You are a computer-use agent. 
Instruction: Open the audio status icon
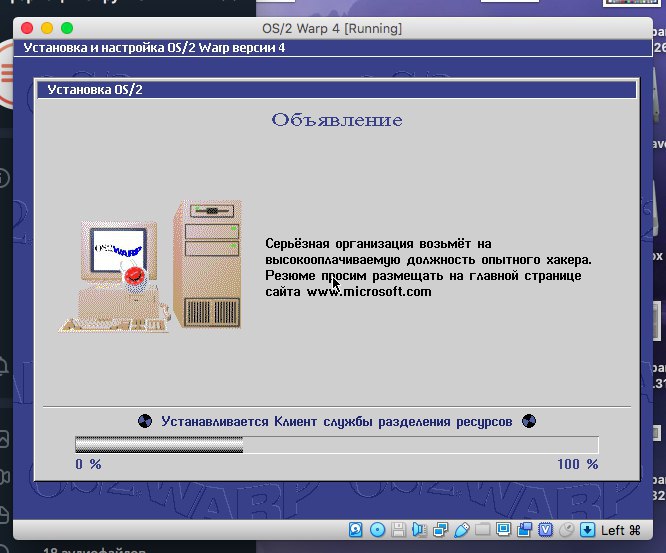419,530
